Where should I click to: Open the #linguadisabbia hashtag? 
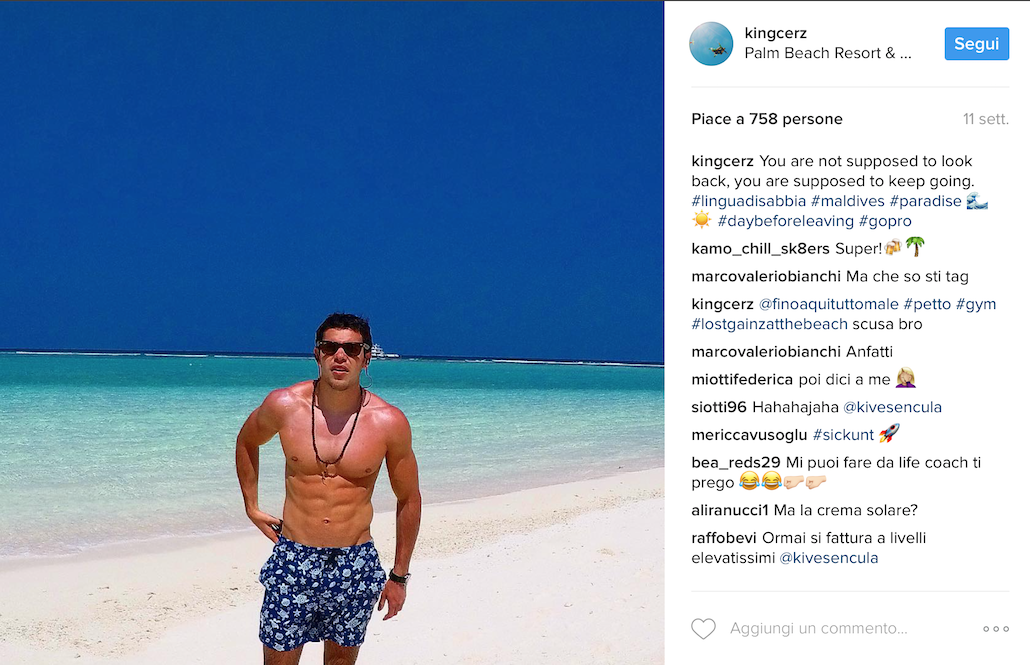click(x=748, y=201)
